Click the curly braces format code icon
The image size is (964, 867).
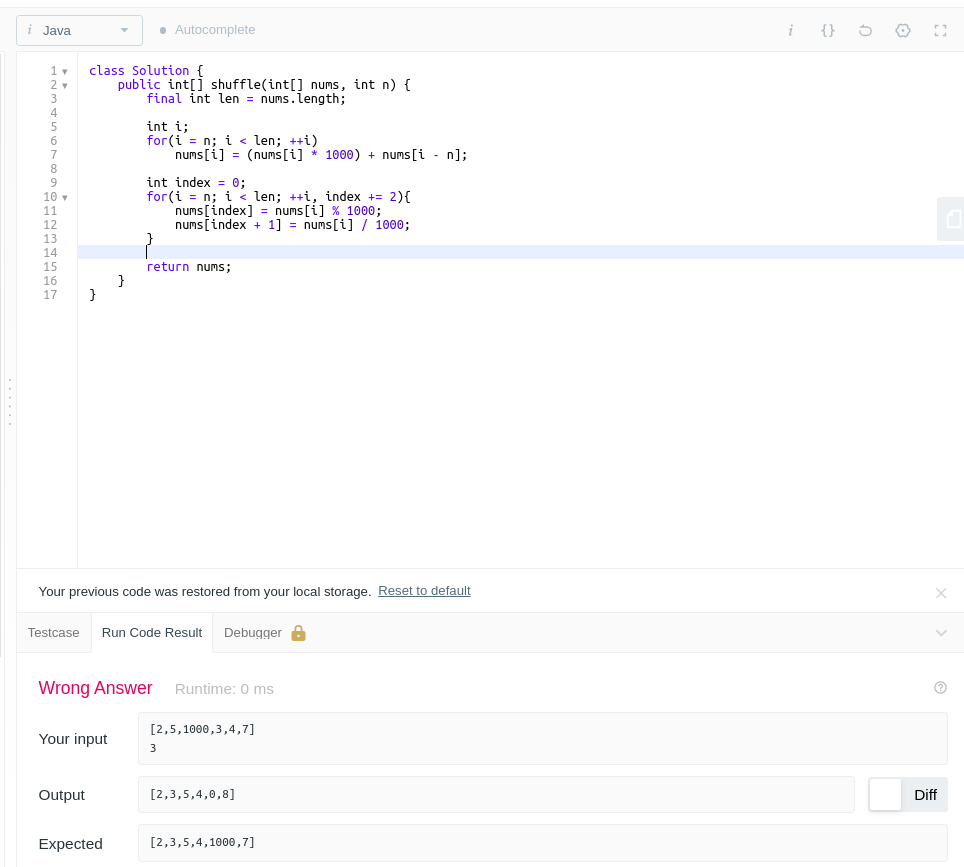pos(828,30)
